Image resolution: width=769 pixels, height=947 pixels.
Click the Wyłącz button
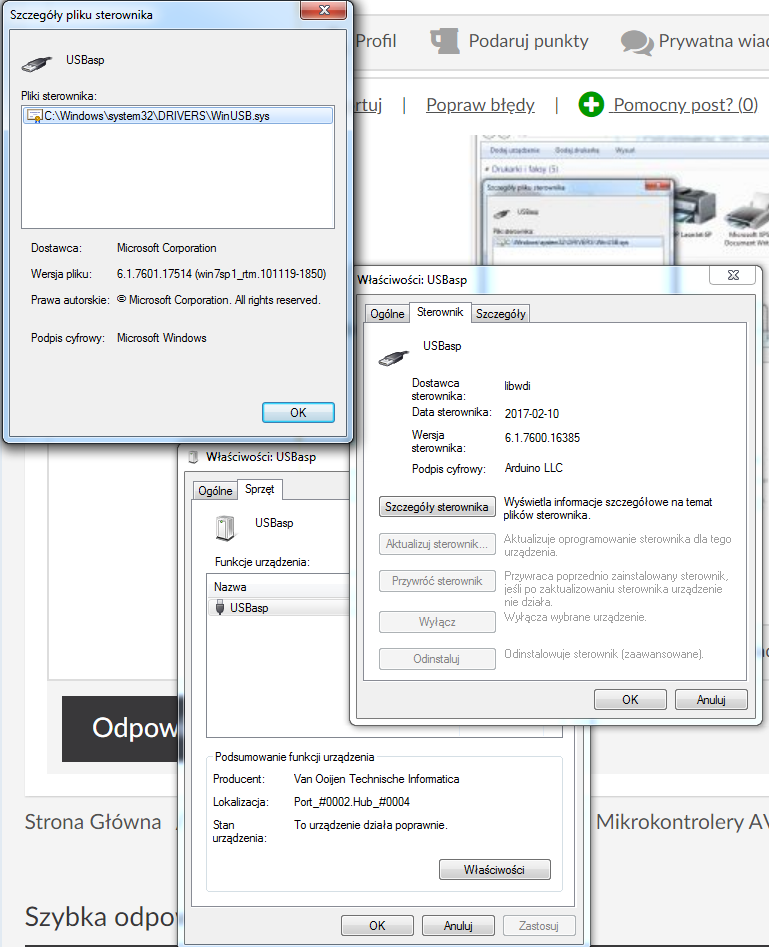point(437,621)
